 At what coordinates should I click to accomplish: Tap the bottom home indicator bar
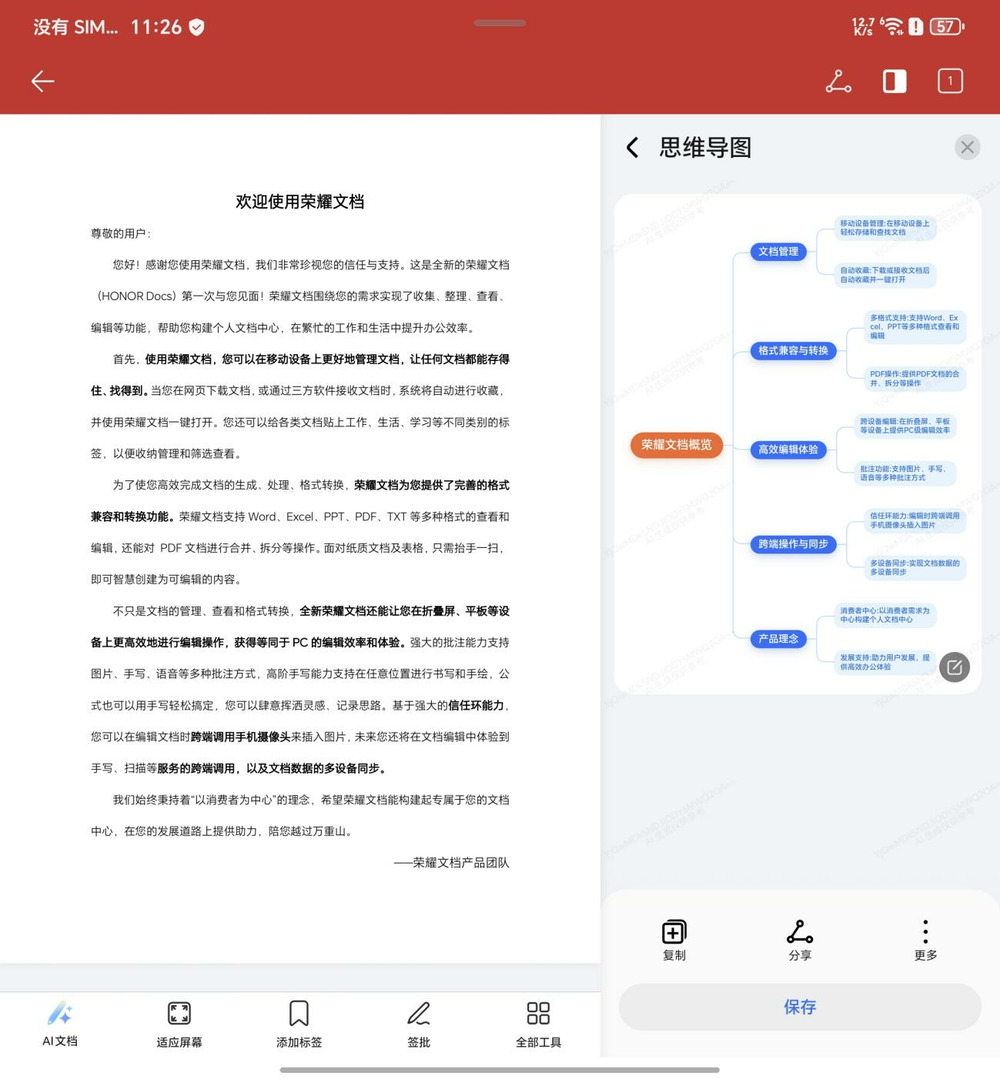500,1070
